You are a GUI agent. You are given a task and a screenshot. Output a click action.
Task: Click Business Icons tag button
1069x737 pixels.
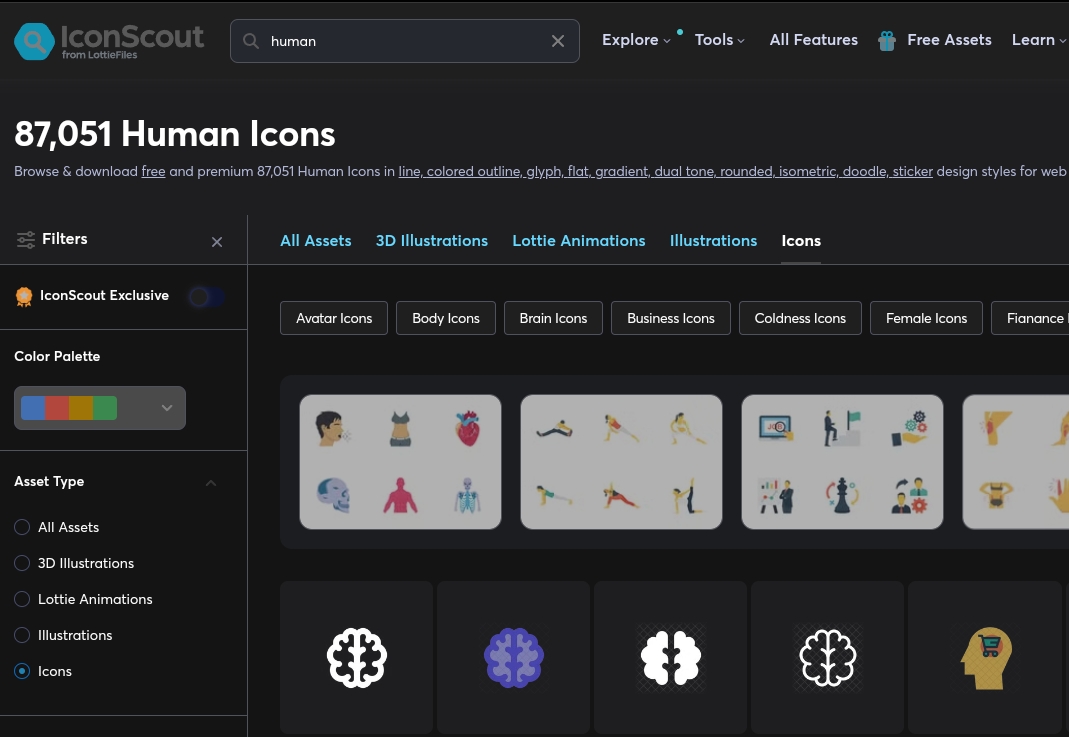[671, 318]
